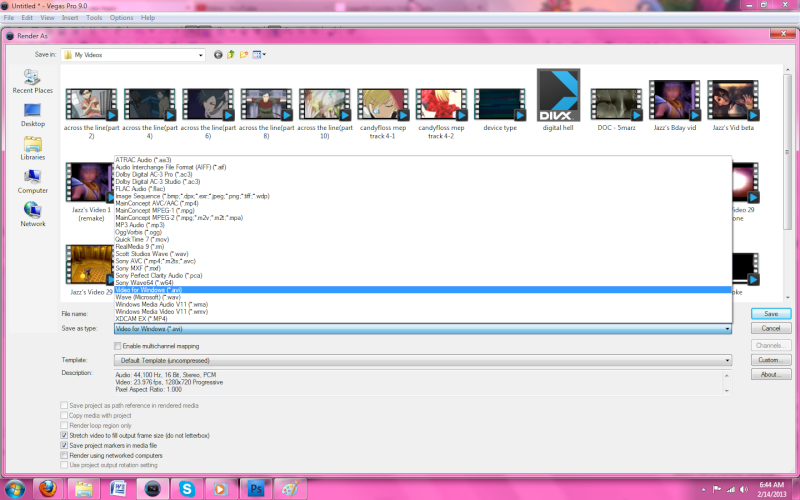Select candyfloss mep track 4-1 file

pos(383,113)
